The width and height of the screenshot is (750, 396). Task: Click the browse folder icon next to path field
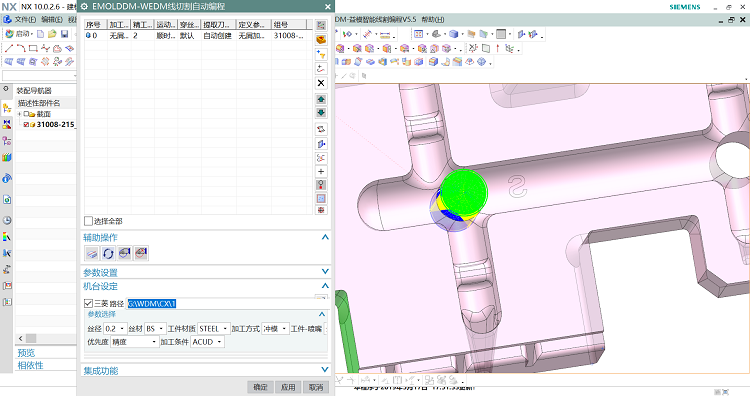(322, 298)
